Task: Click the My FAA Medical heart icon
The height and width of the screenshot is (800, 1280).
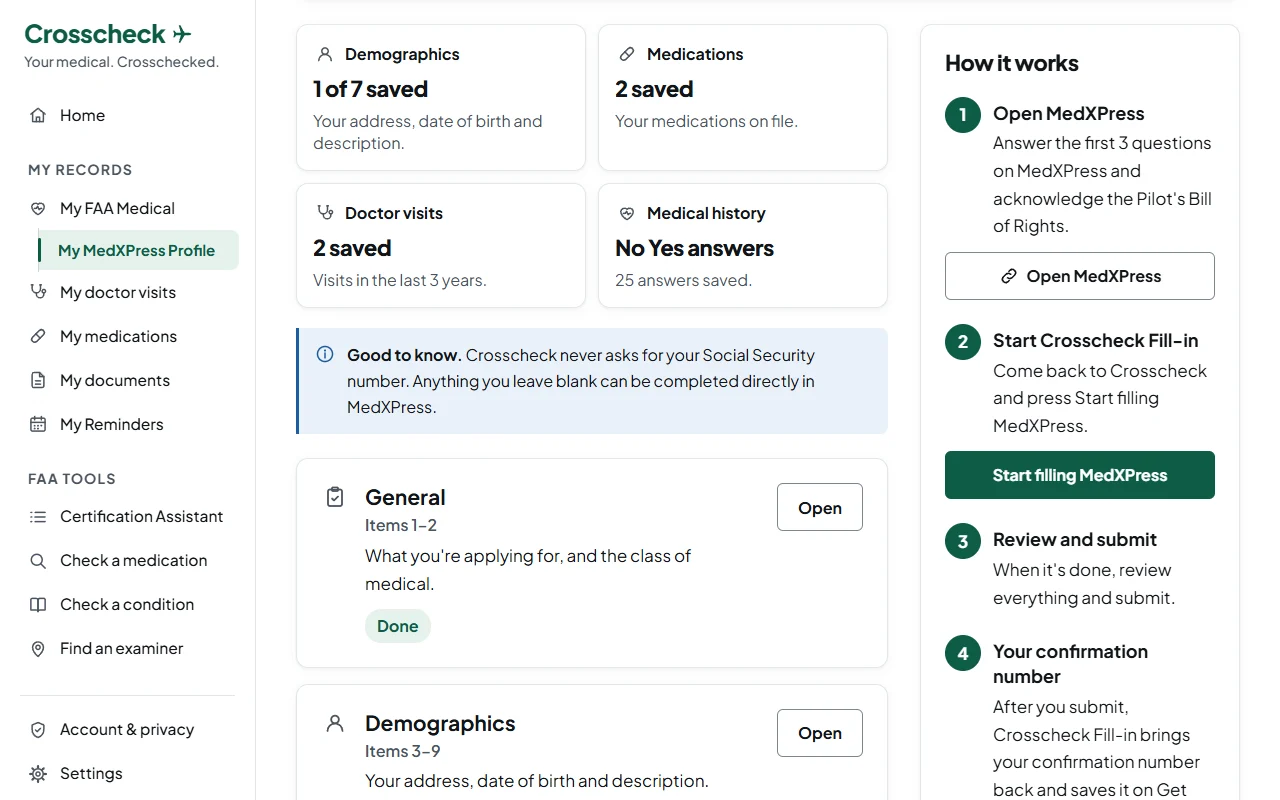Action: click(38, 208)
